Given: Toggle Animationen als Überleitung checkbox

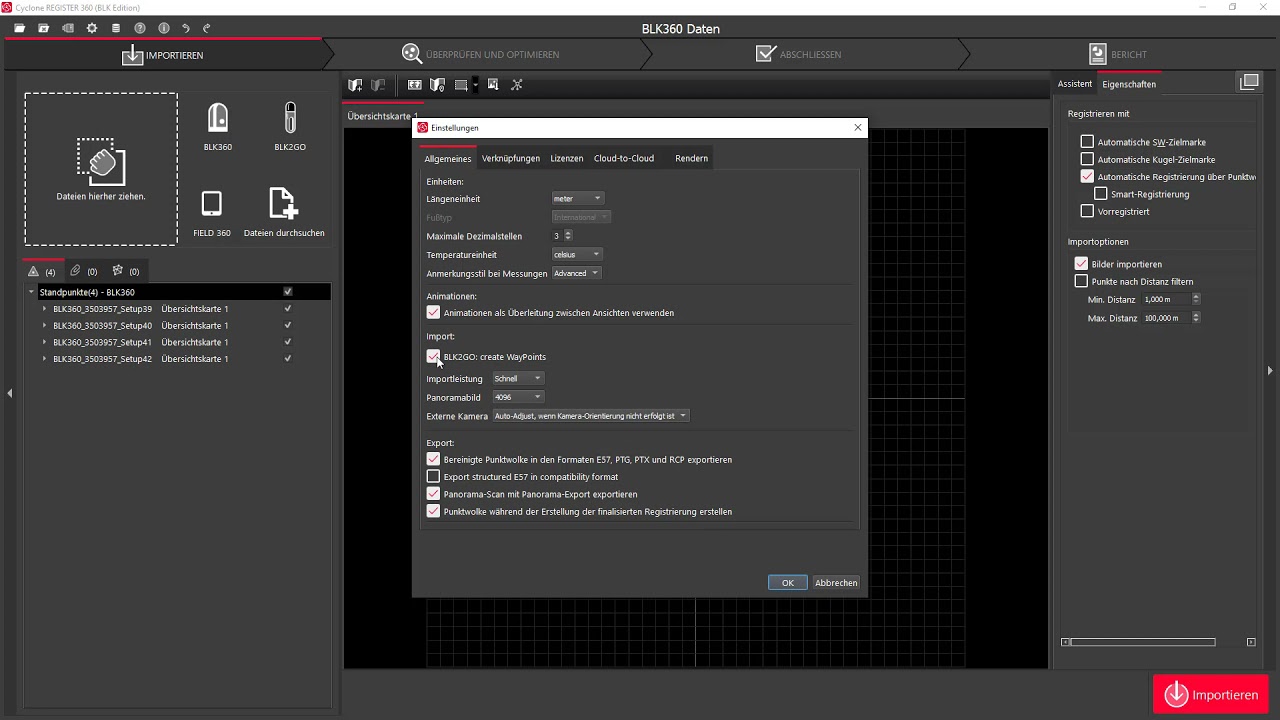Looking at the screenshot, I should pos(433,313).
